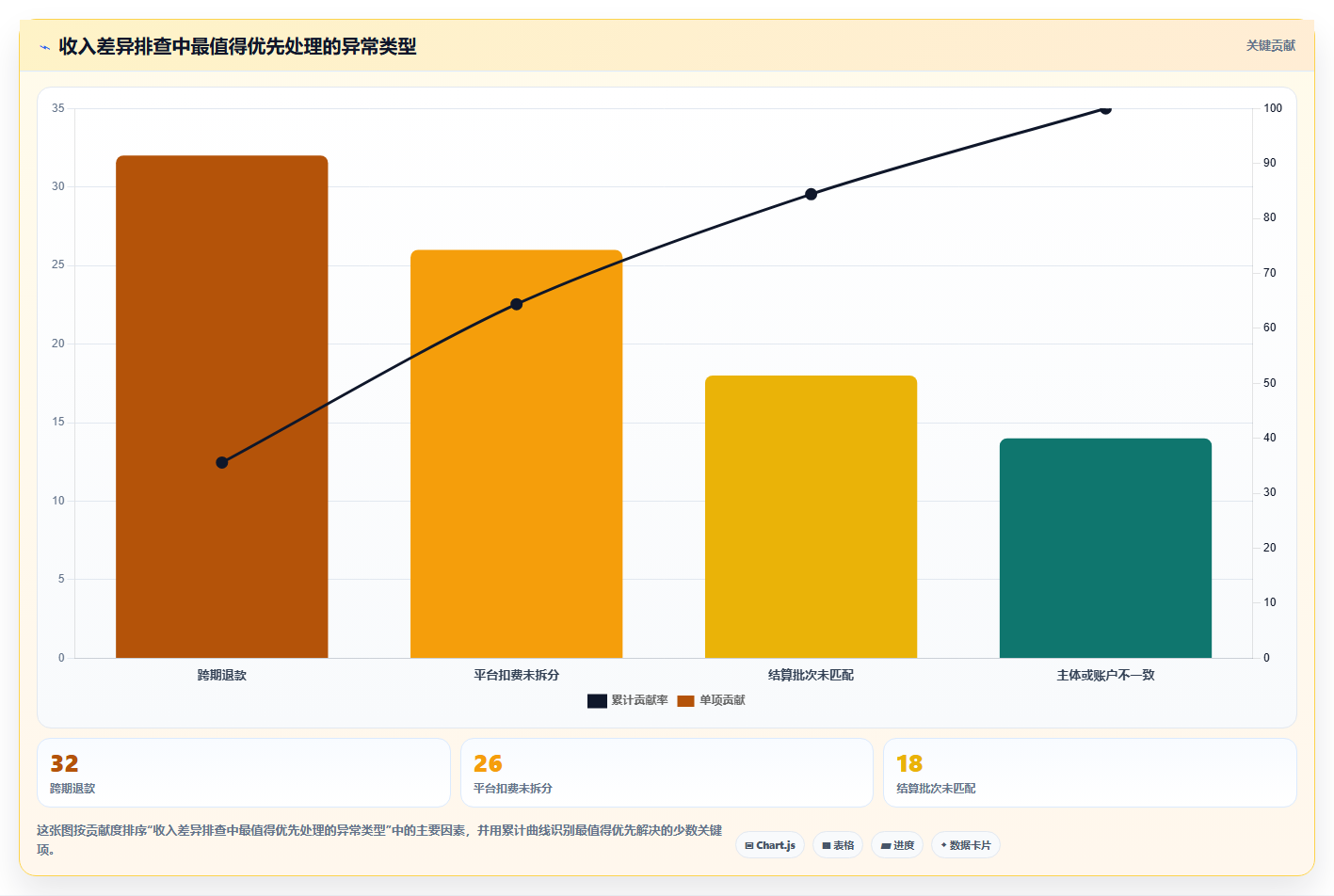Click the x-axis label 跨期退款
The width and height of the screenshot is (1334, 896).
pyautogui.click(x=222, y=675)
